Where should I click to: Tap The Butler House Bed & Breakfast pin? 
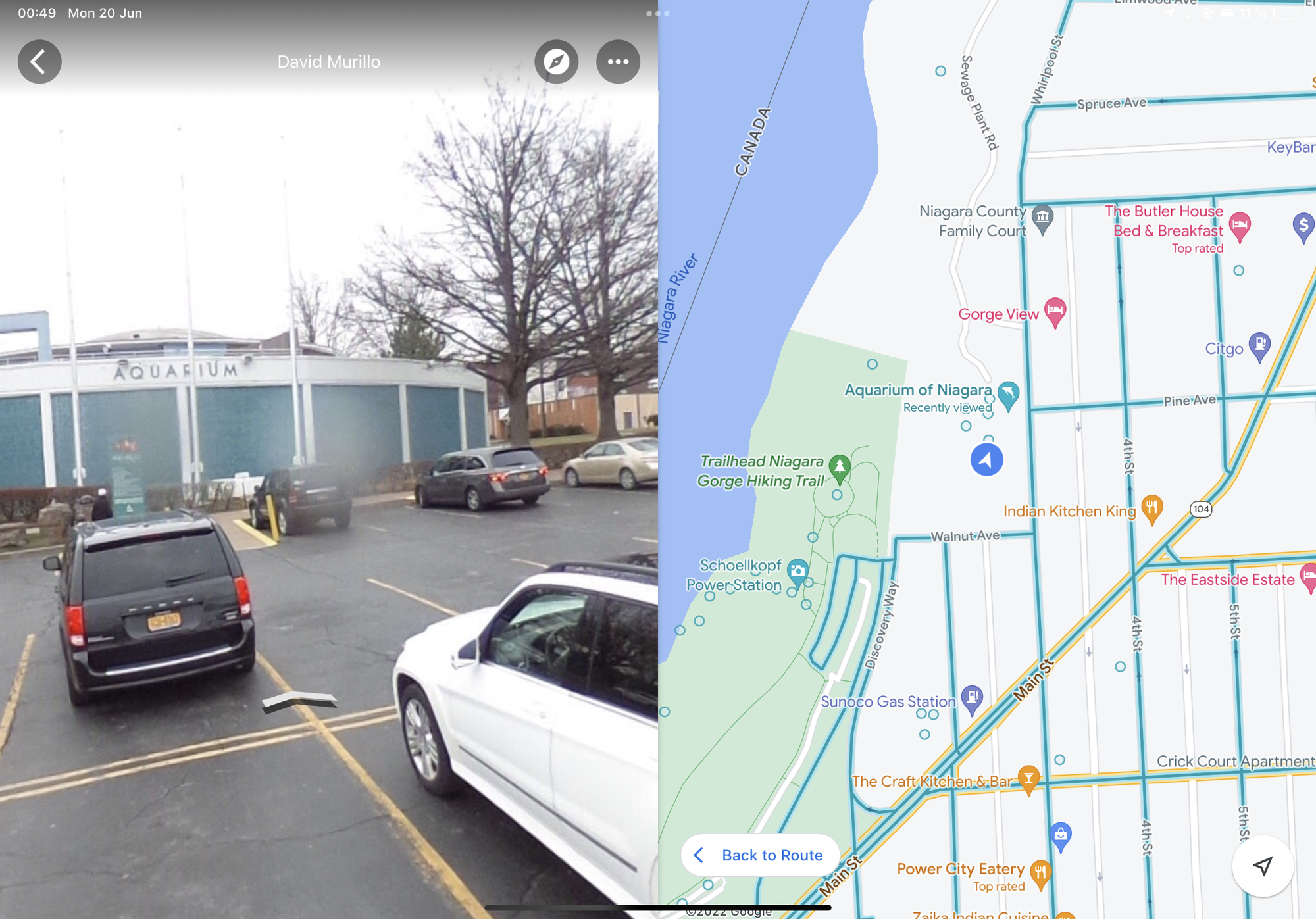tap(1240, 227)
